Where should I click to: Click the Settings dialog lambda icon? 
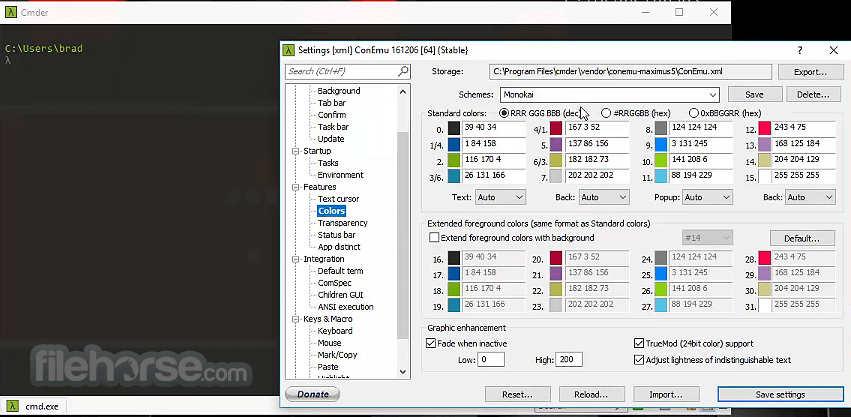(290, 50)
